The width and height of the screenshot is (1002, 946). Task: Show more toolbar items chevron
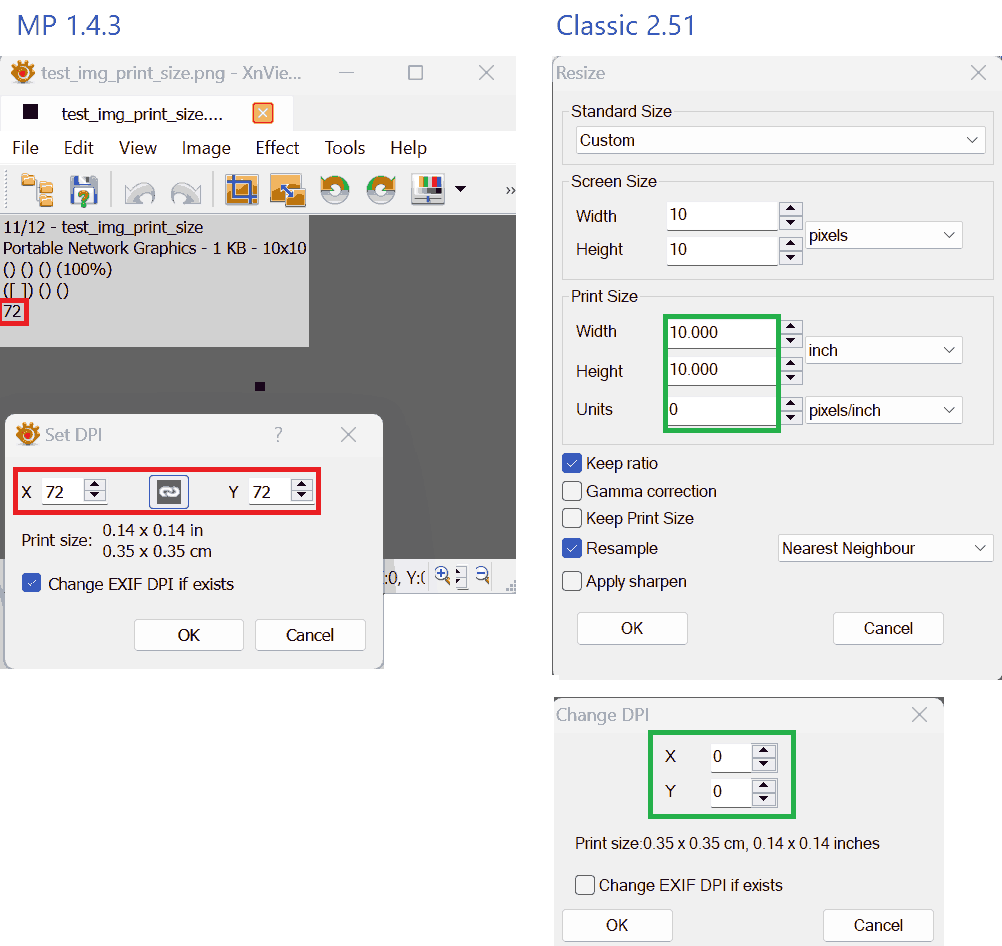coord(510,190)
